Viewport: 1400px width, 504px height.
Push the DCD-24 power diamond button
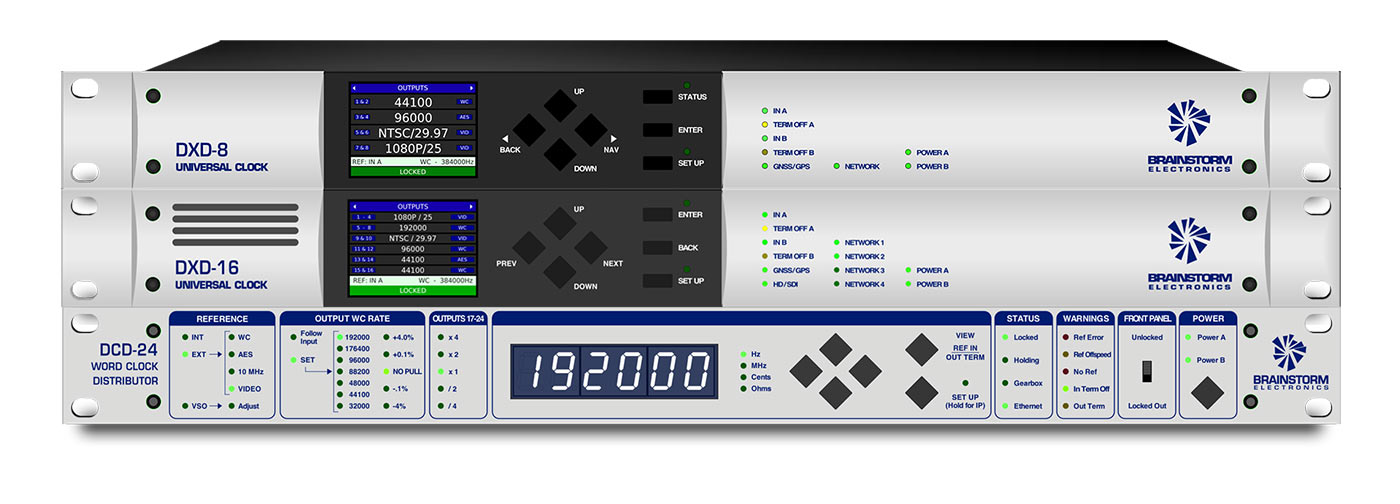(1210, 391)
